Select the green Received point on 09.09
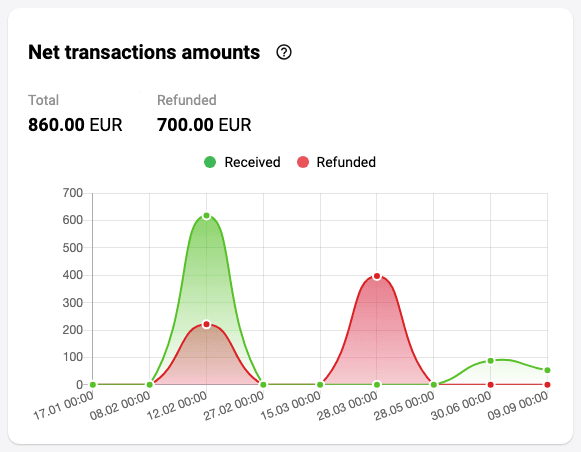Viewport: 581px width, 452px height. 547,370
